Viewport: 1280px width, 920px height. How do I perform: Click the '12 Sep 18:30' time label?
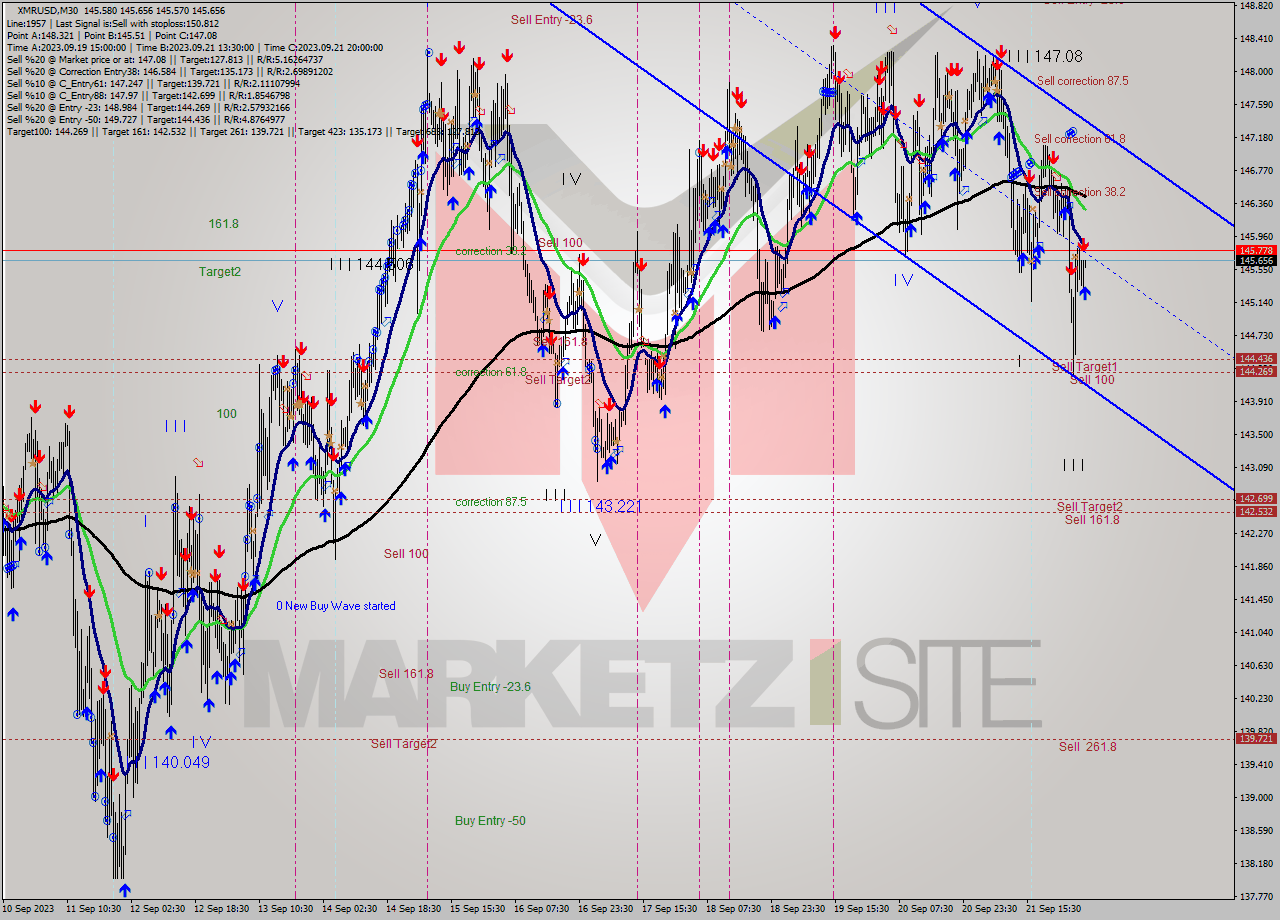pos(222,910)
